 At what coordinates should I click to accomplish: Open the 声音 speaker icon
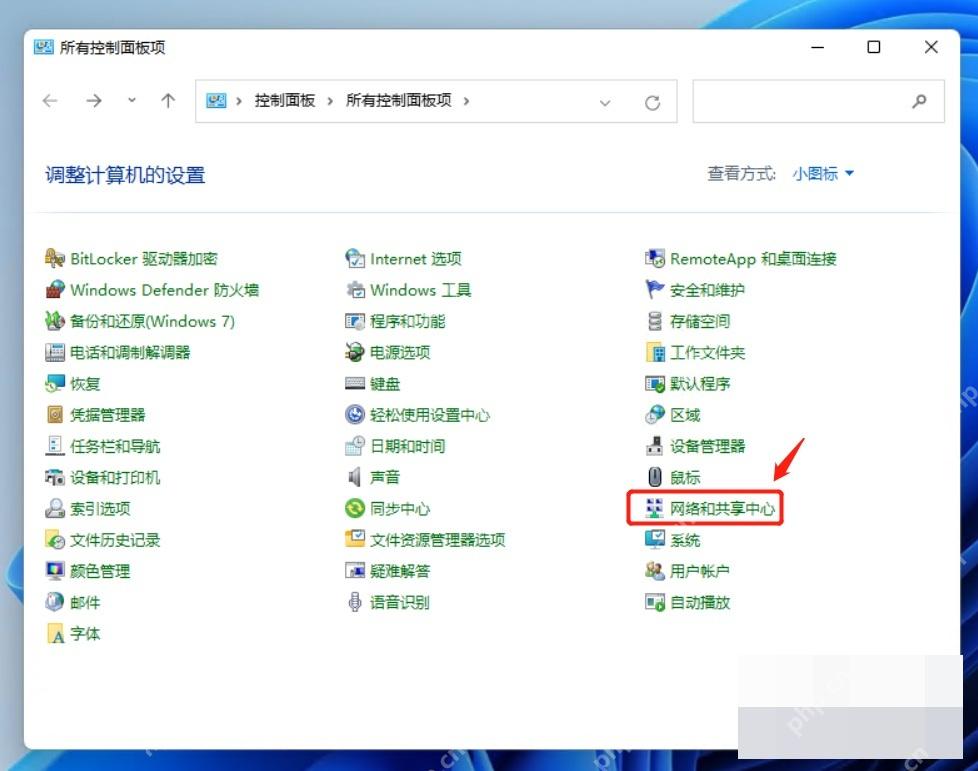point(355,477)
